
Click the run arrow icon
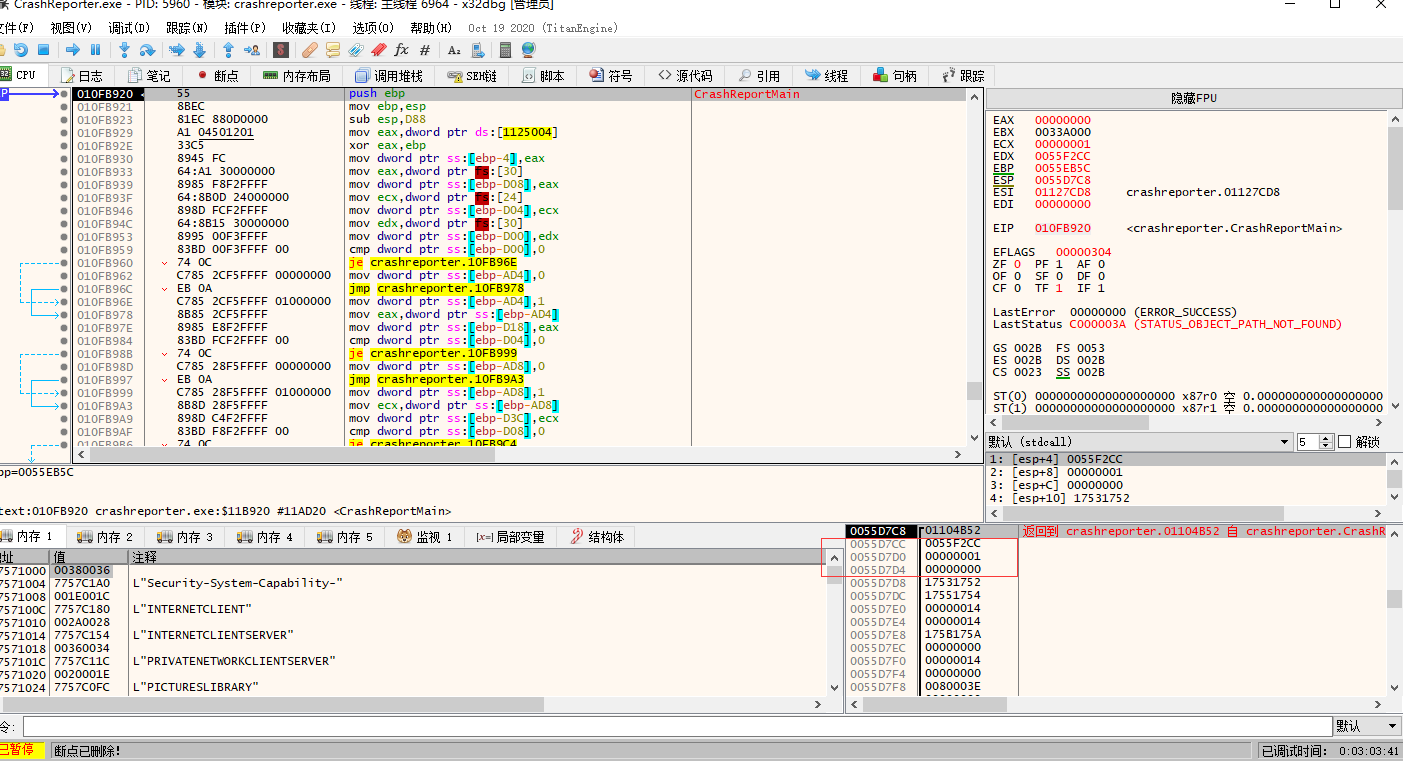point(73,50)
